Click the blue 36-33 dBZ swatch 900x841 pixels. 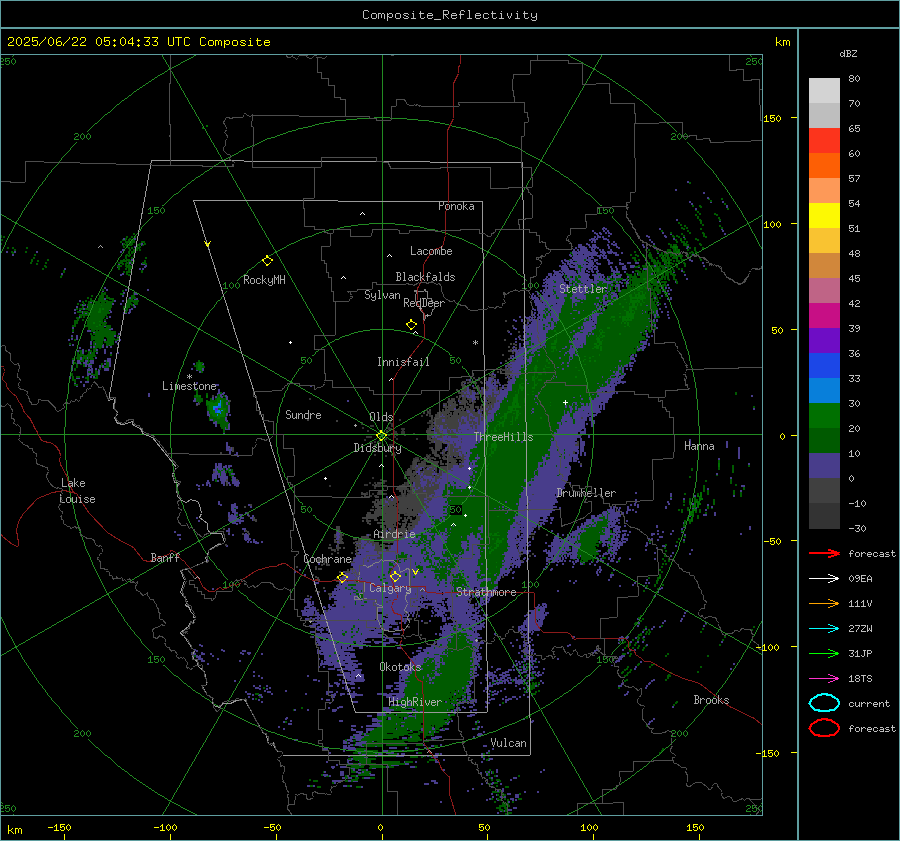pos(824,366)
